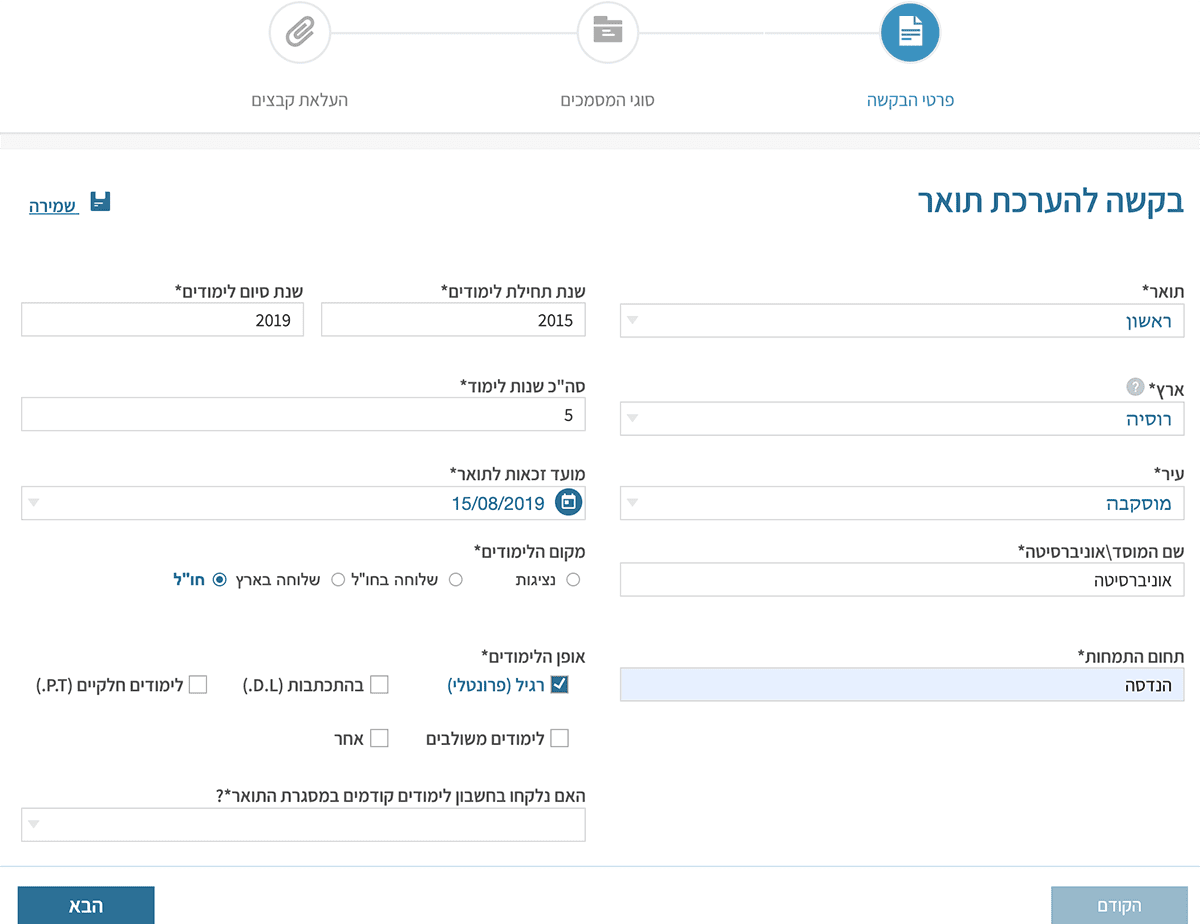Click the help question mark next to ארץ
The image size is (1200, 924).
(x=1134, y=387)
